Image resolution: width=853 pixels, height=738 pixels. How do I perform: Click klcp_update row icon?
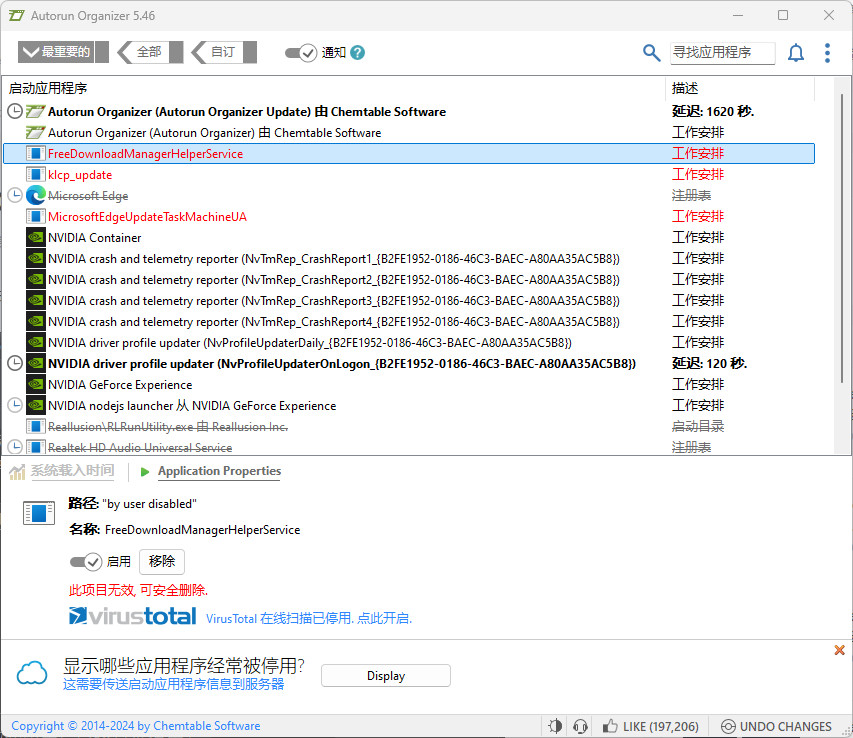(x=36, y=175)
